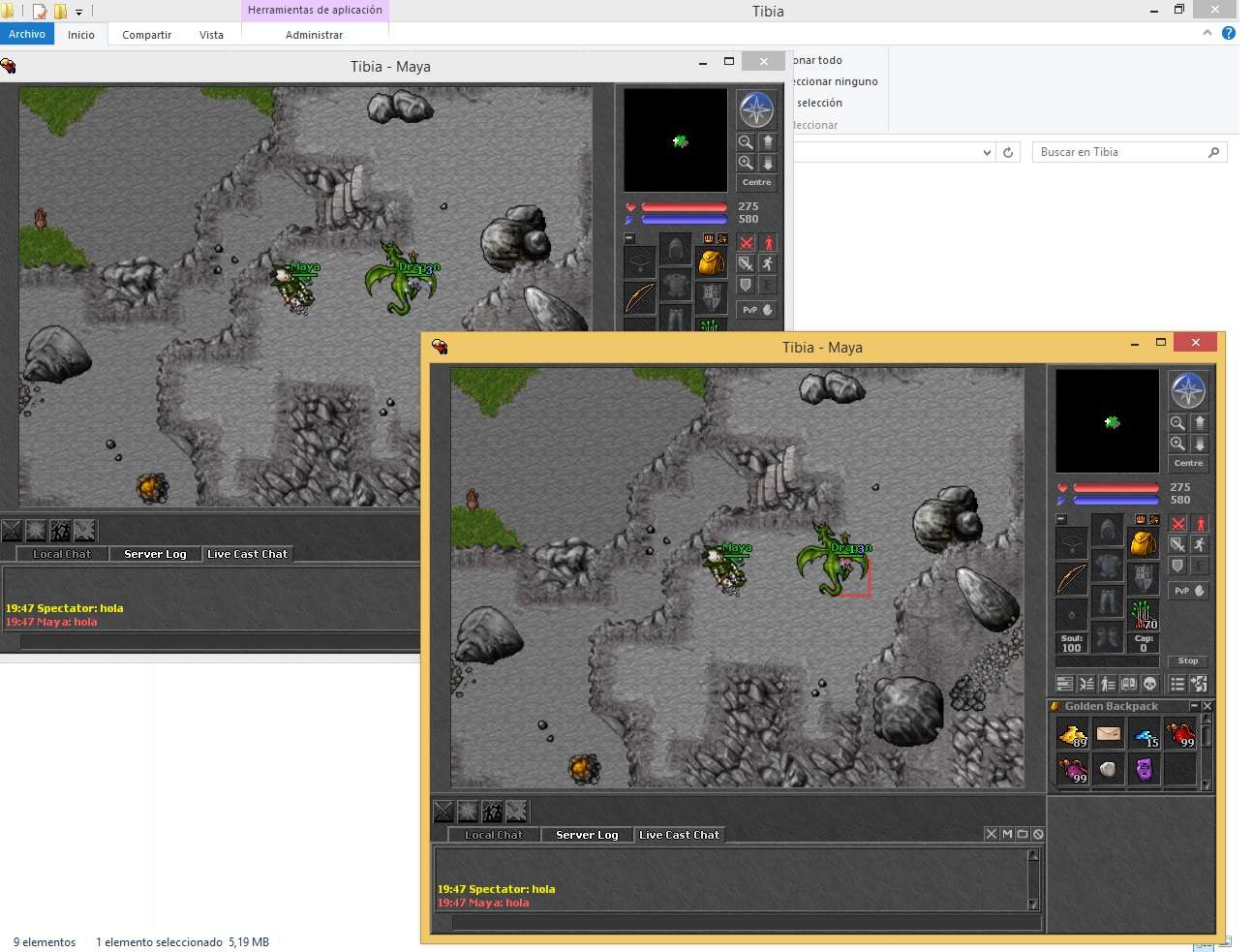The height and width of the screenshot is (952, 1253).
Task: Switch to Server Log tab in front window
Action: tap(587, 835)
